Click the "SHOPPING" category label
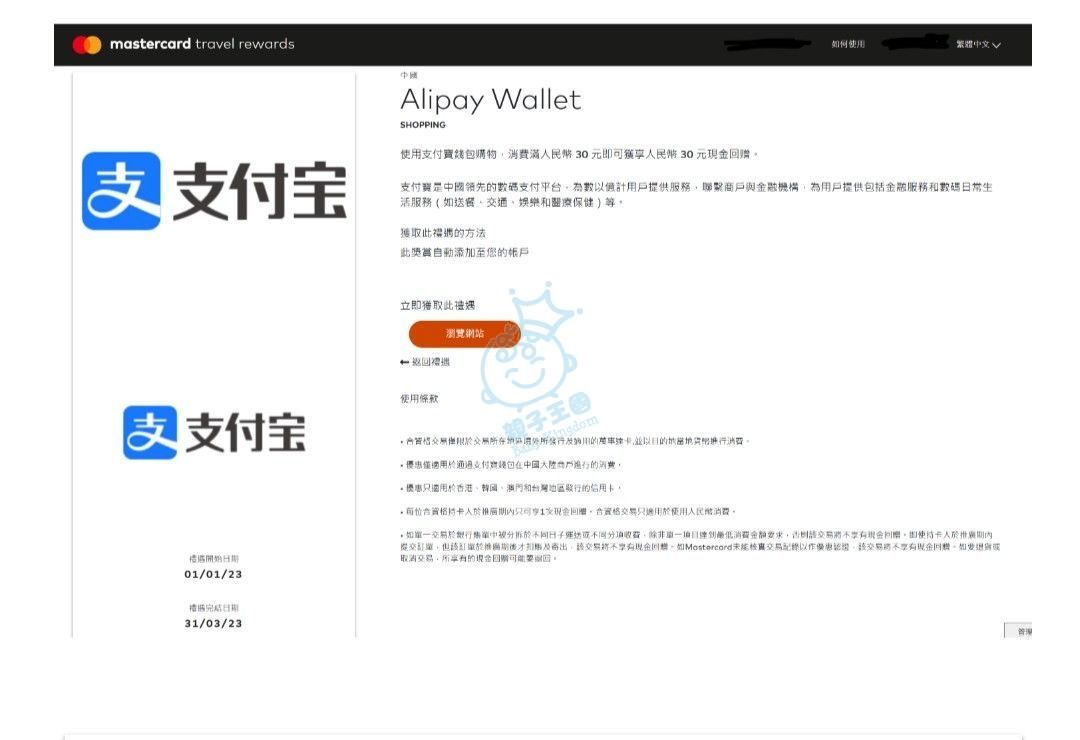 tap(423, 125)
